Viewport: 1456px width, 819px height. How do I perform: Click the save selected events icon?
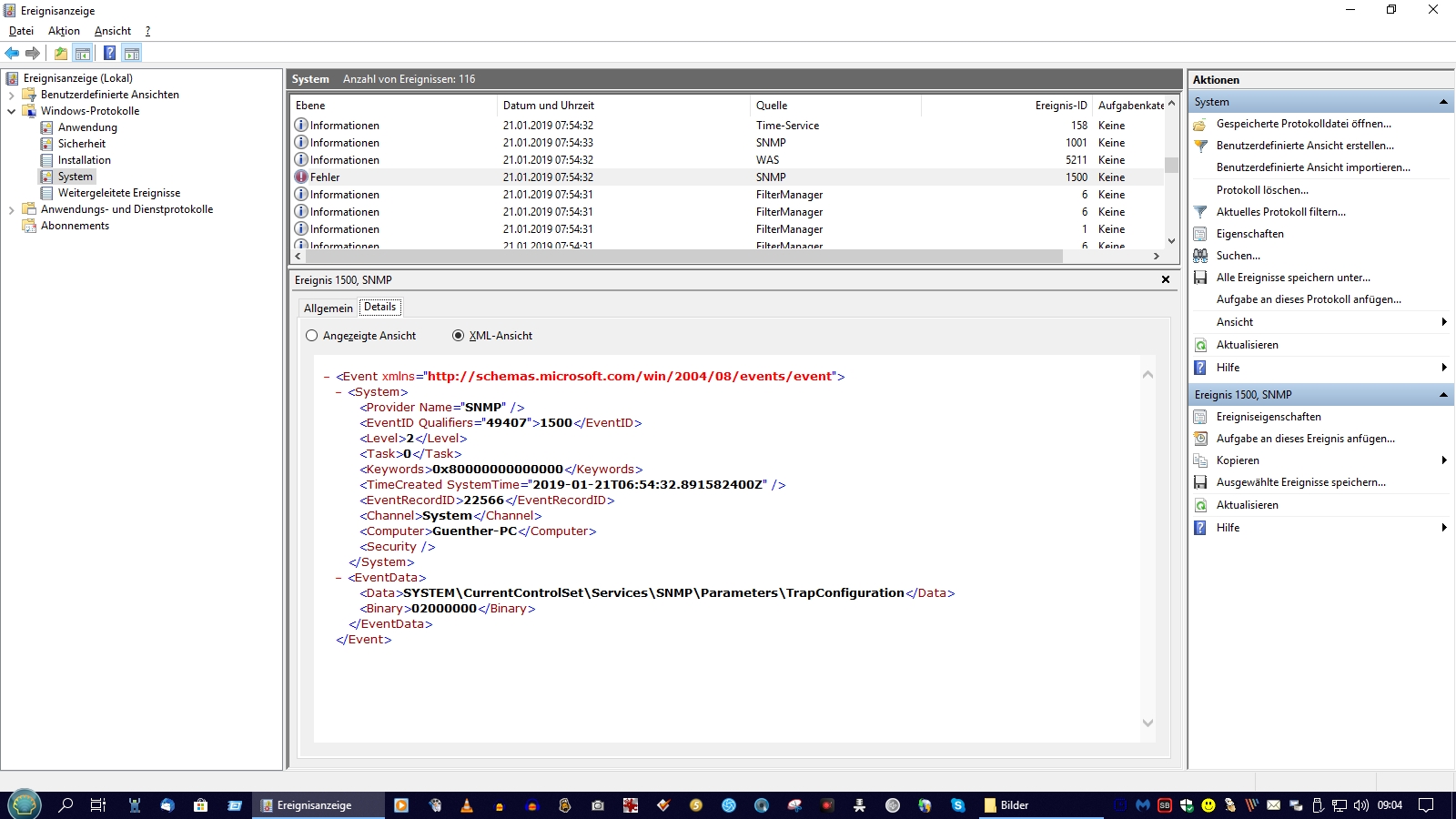click(x=1200, y=482)
